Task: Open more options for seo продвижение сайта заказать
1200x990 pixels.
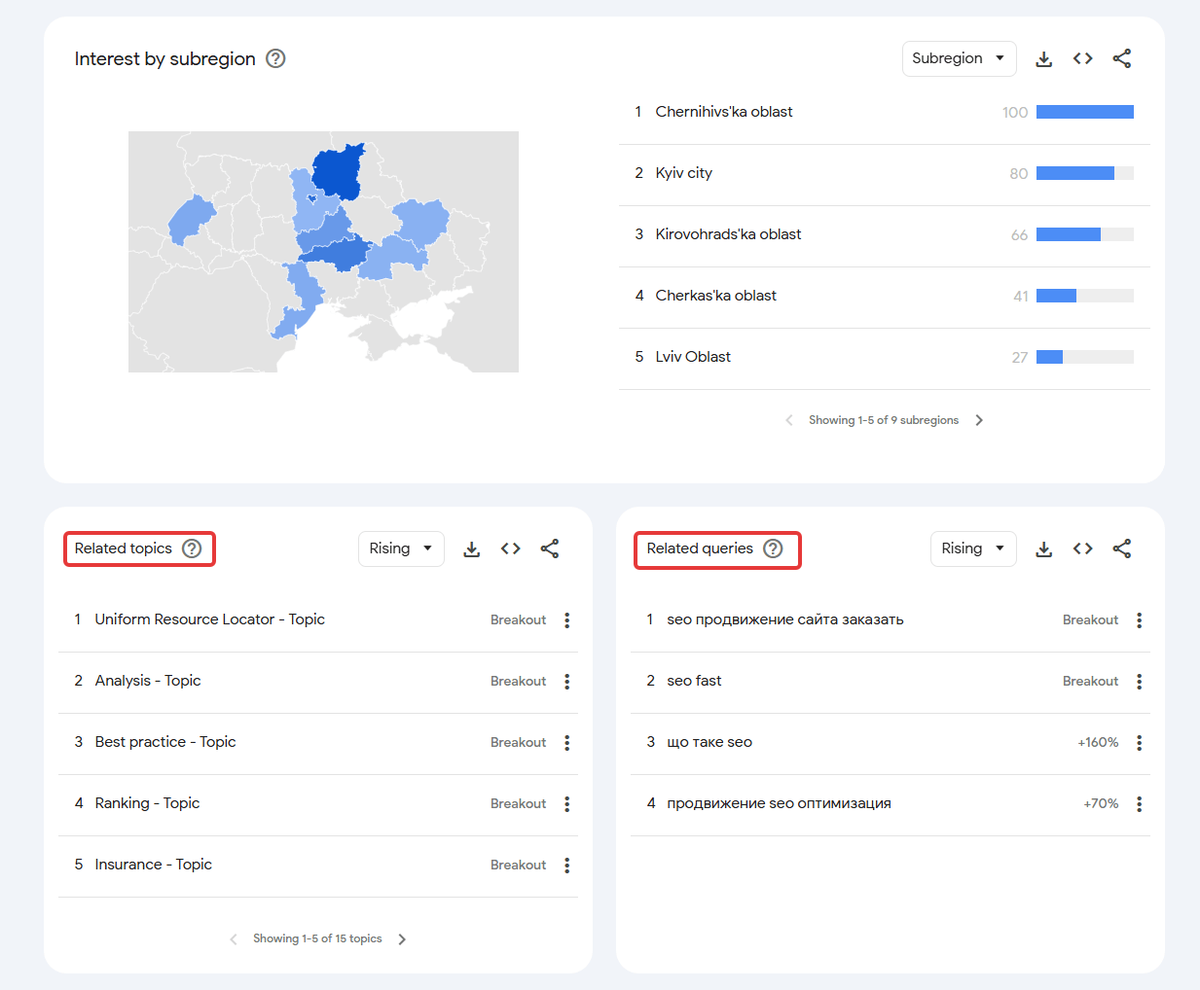Action: coord(1139,620)
